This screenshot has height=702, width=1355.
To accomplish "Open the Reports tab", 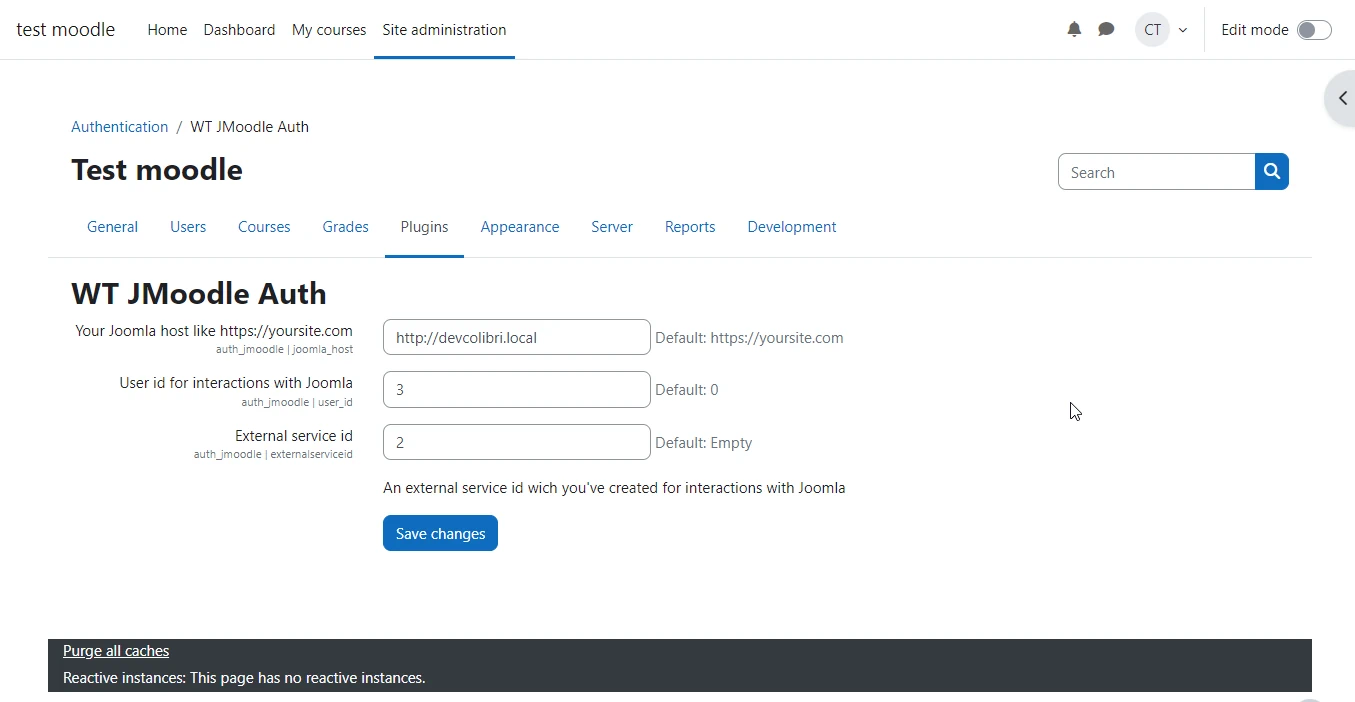I will point(690,227).
